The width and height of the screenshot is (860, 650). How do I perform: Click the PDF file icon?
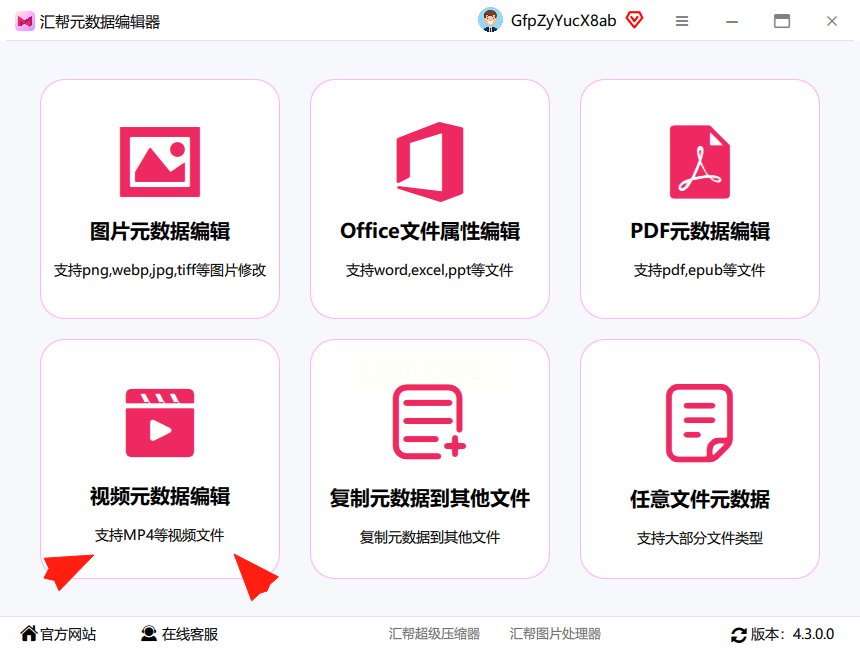point(700,162)
